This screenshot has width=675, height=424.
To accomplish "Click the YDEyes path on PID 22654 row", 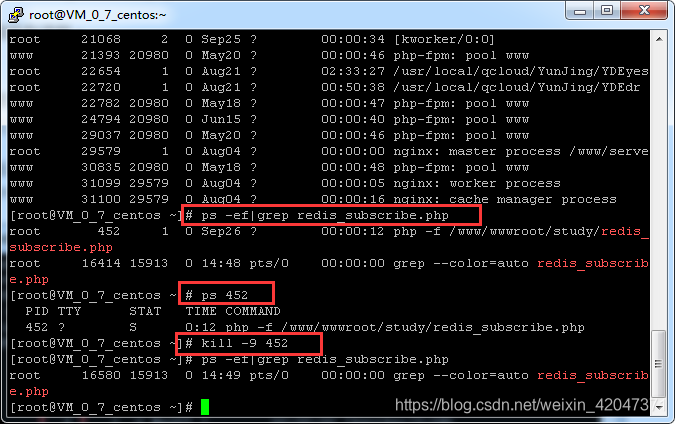I will [x=521, y=71].
